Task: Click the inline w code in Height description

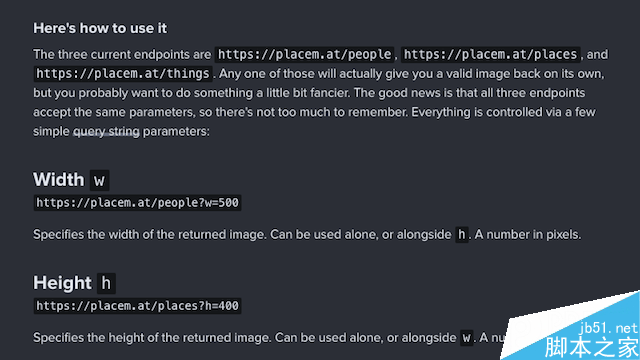Action: (466, 338)
